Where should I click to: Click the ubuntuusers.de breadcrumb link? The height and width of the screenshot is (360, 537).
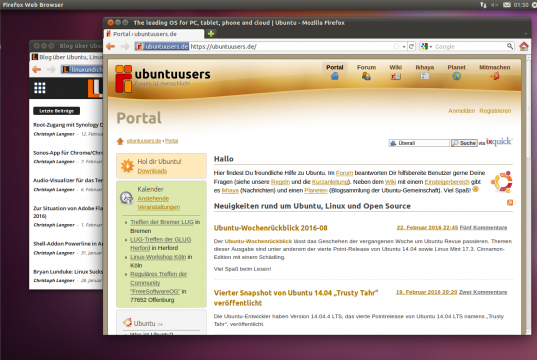[143, 141]
